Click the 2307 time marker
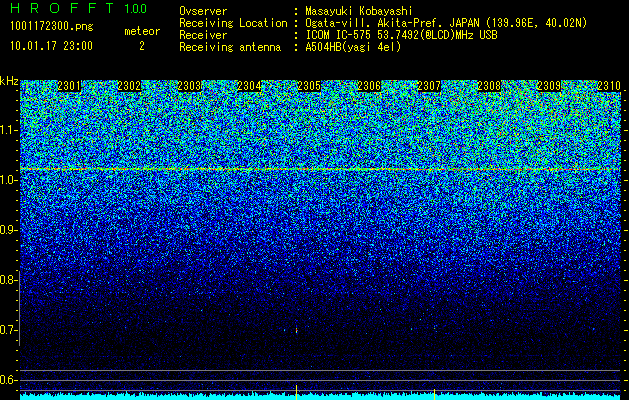Image resolution: width=629 pixels, height=400 pixels. (x=429, y=86)
